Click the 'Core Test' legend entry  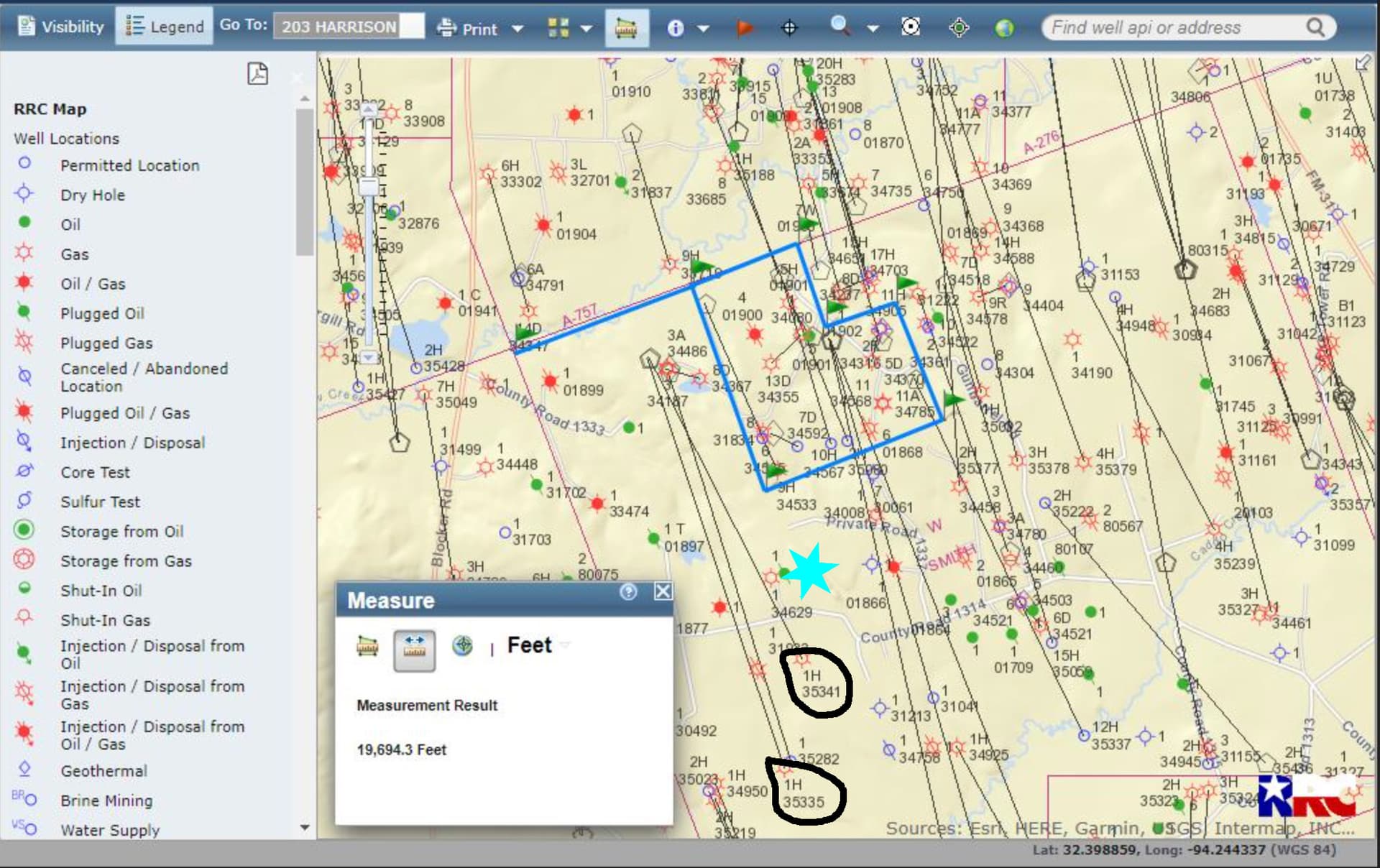95,472
